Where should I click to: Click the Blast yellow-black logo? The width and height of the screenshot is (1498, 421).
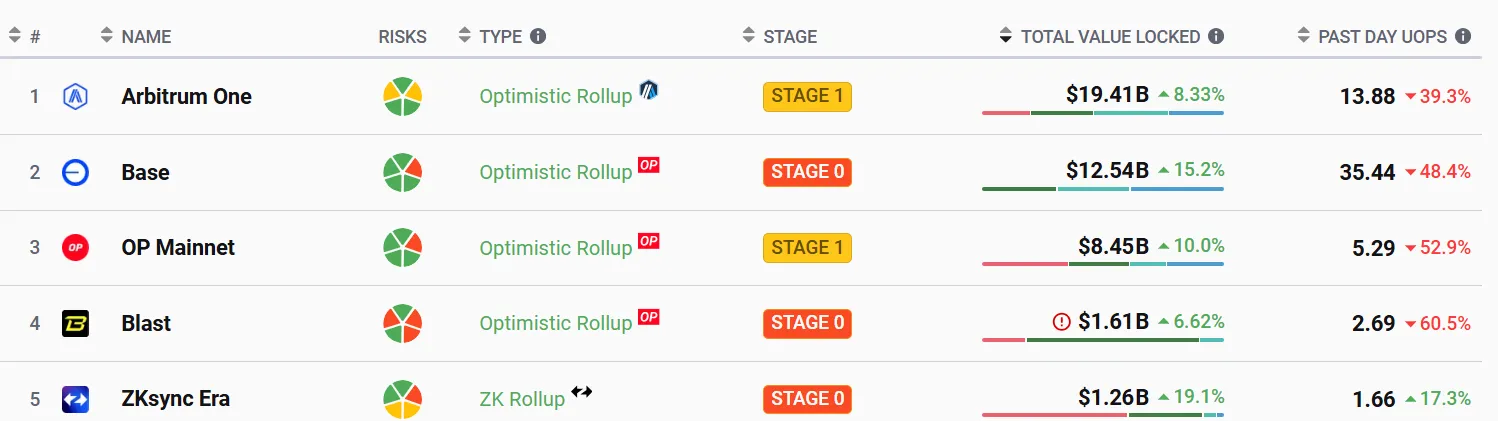coord(76,323)
